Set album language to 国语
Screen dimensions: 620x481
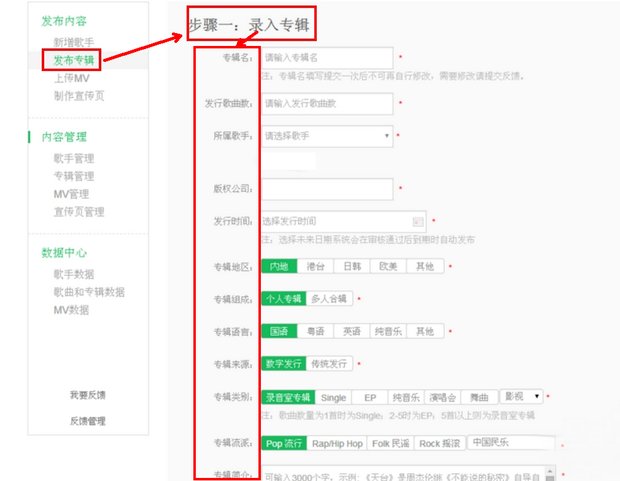coord(279,331)
